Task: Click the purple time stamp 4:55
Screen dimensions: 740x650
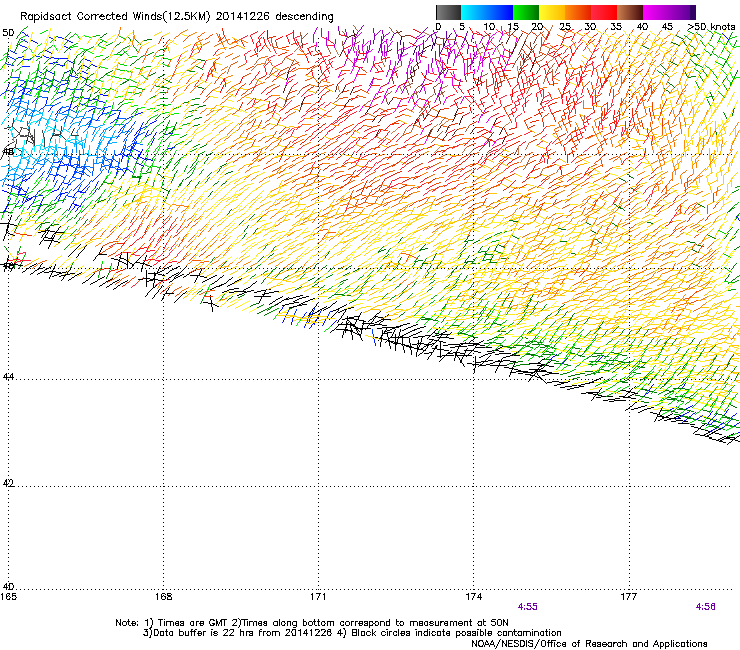Action: click(527, 607)
